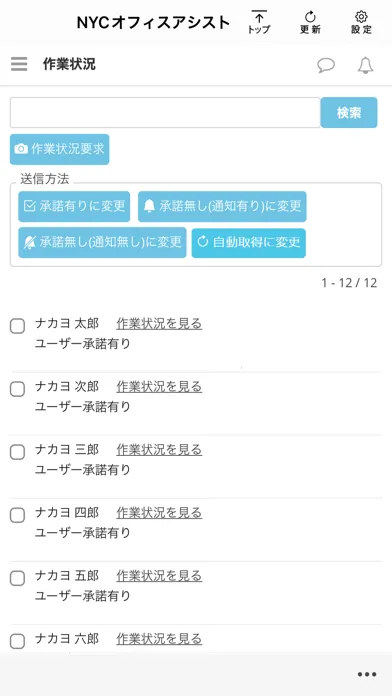Select 承諾有りに変更 button
The image size is (392, 696).
tap(74, 206)
